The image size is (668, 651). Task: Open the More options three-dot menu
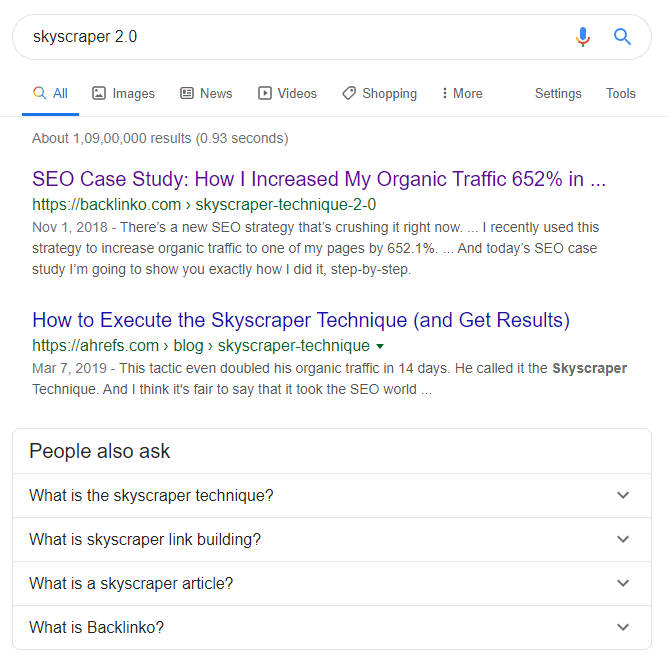coord(445,93)
